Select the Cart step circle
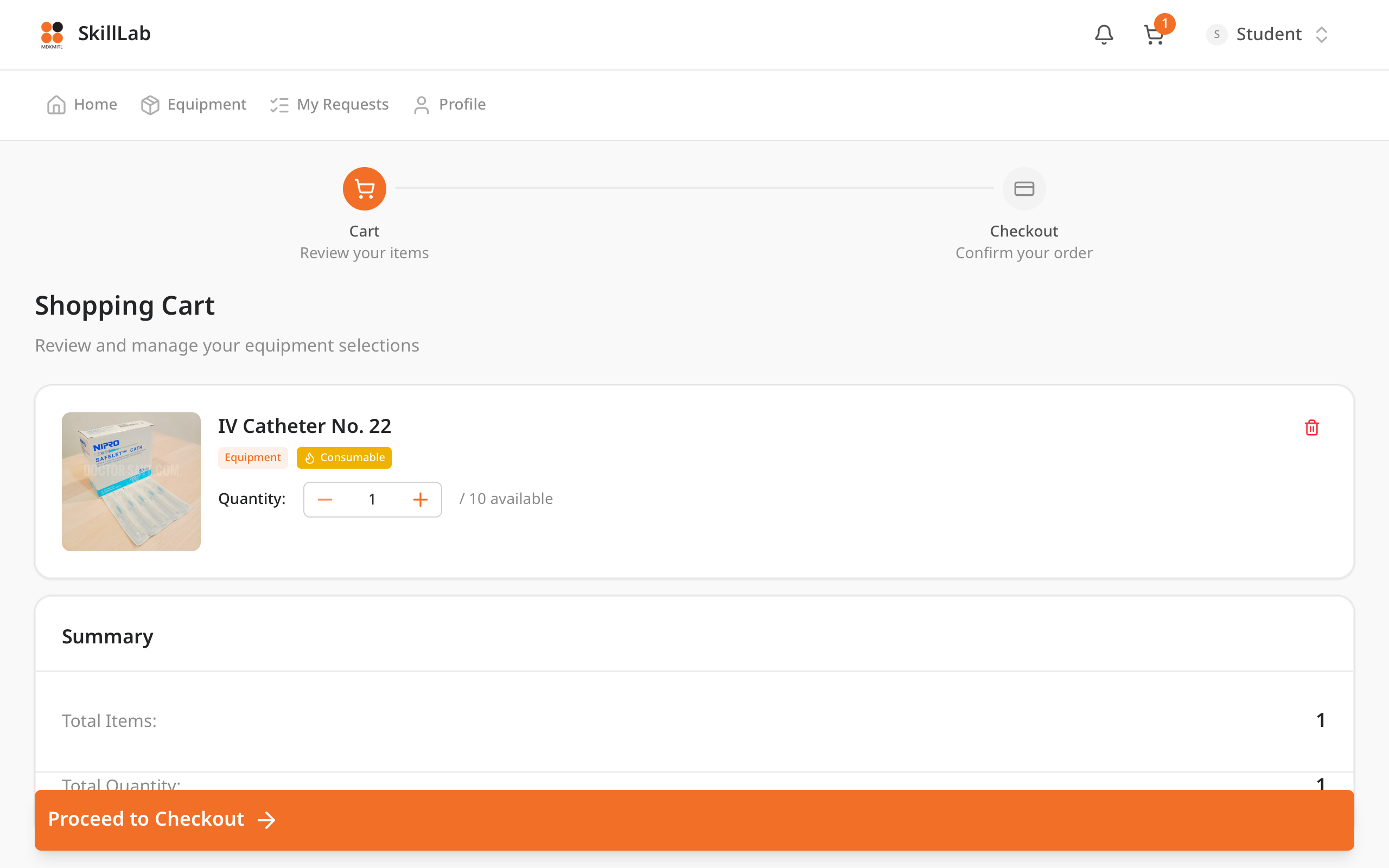The height and width of the screenshot is (868, 1389). (x=364, y=189)
